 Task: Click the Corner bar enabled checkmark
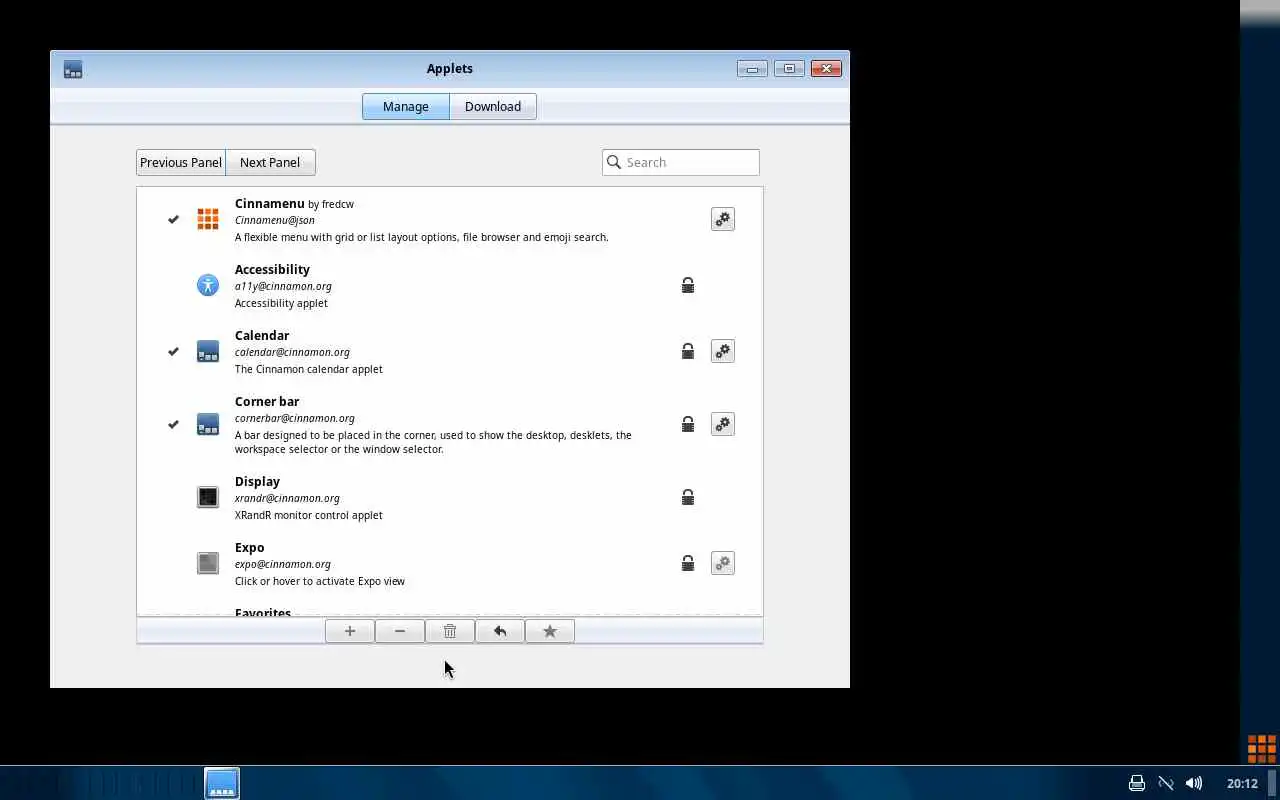173,424
